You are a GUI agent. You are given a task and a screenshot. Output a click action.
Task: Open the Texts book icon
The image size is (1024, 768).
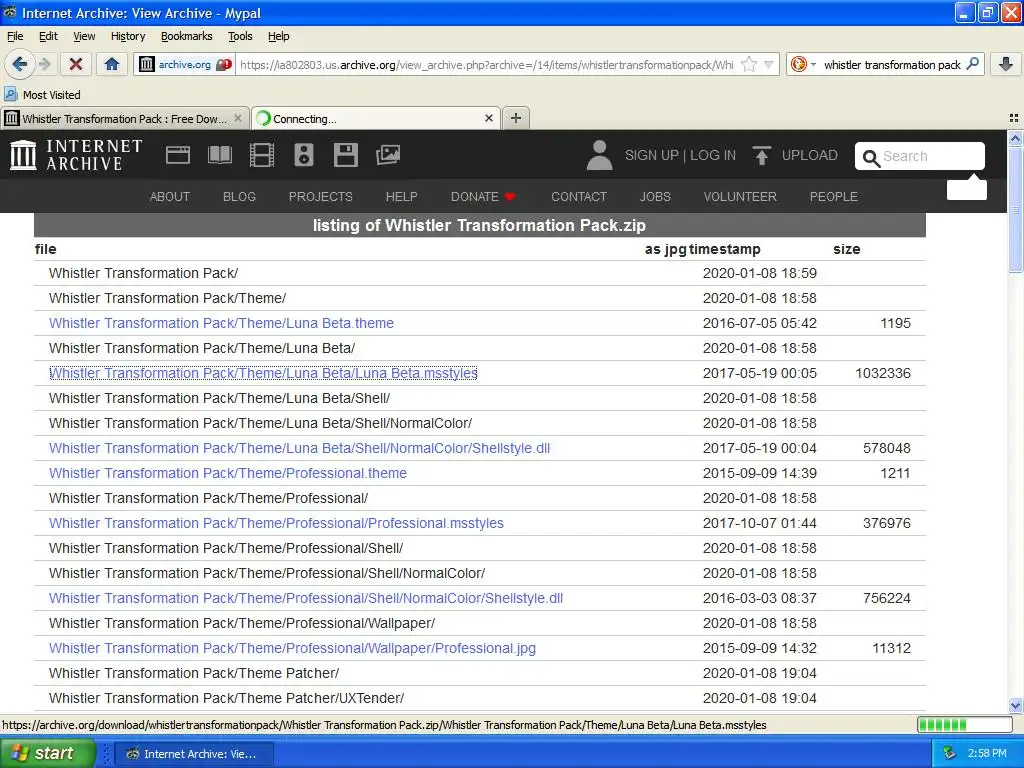(219, 155)
